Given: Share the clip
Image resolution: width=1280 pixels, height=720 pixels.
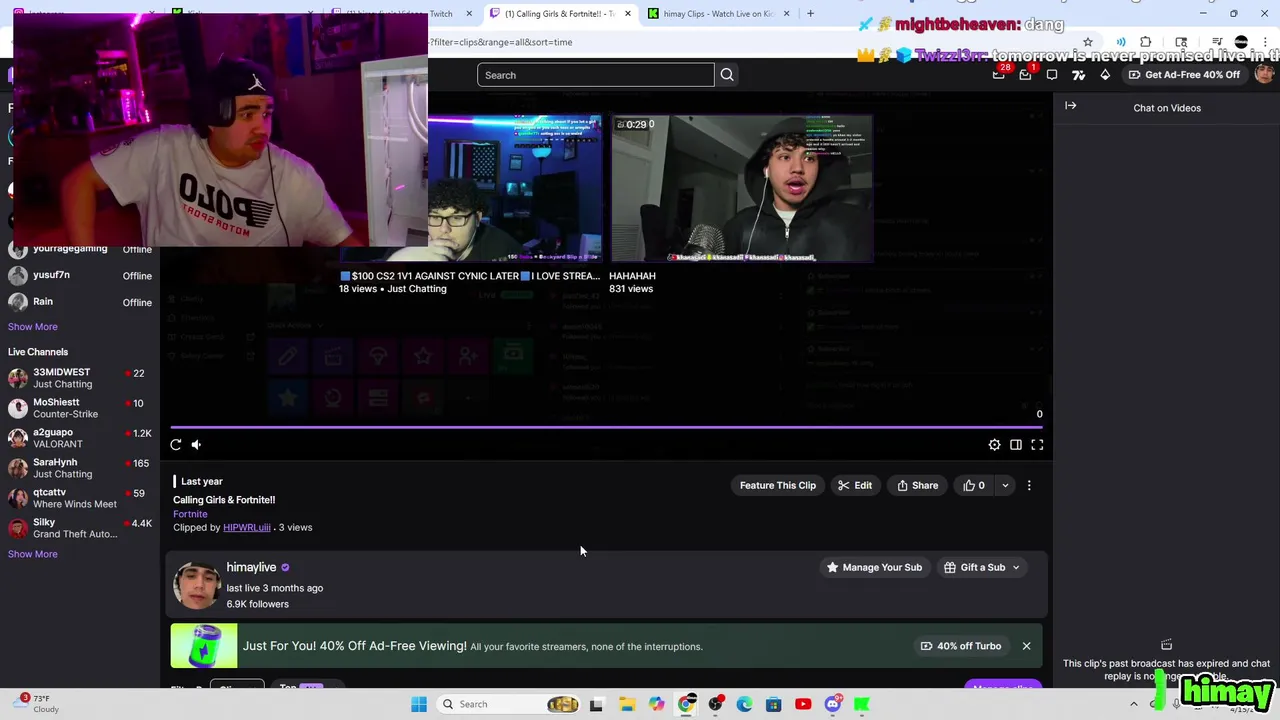Looking at the screenshot, I should 918,486.
